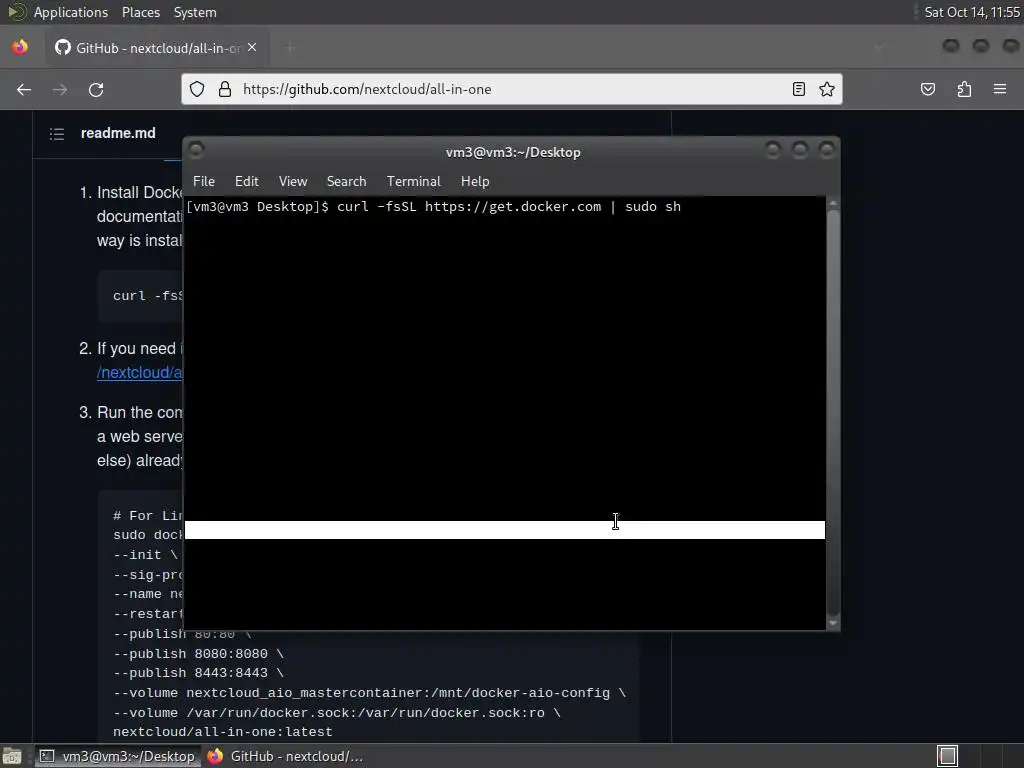
Task: Click the workspace switcher square
Action: click(x=948, y=756)
